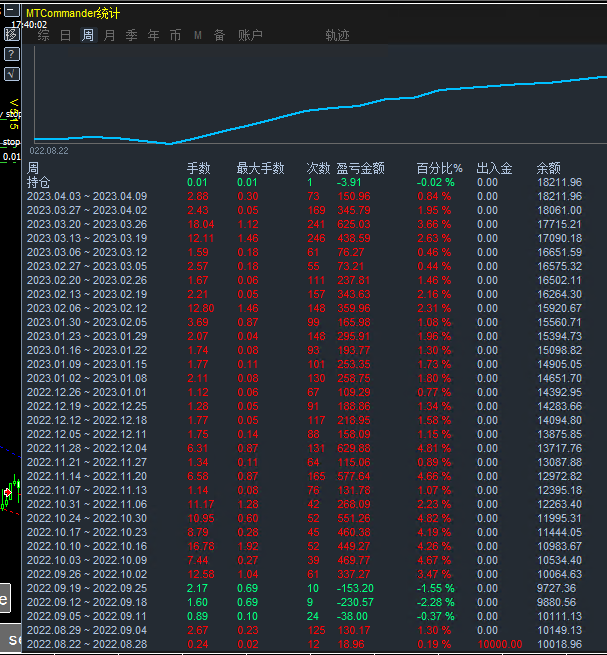
Task: Select week row 2022.12.05 ~ 2022.12.11
Action: [x=304, y=434]
